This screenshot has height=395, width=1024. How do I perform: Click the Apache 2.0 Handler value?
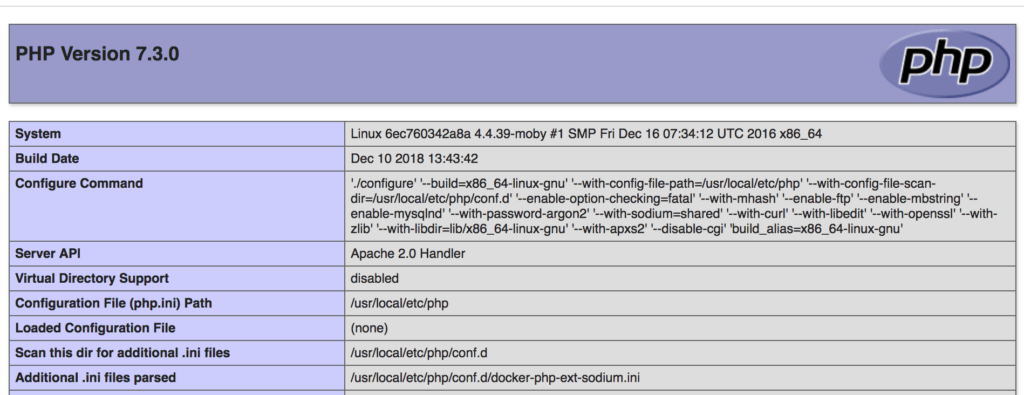408,253
